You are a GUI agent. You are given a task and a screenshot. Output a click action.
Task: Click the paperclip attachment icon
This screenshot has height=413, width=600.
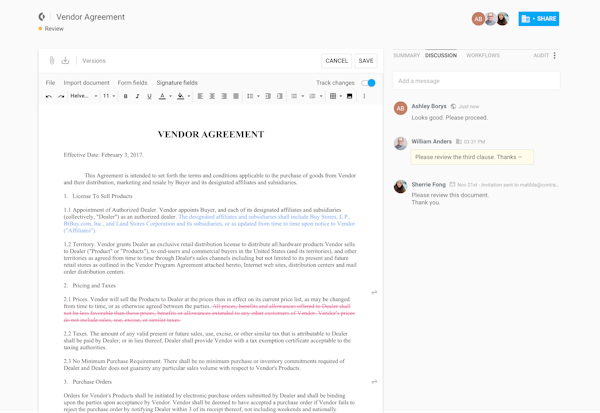[52, 61]
